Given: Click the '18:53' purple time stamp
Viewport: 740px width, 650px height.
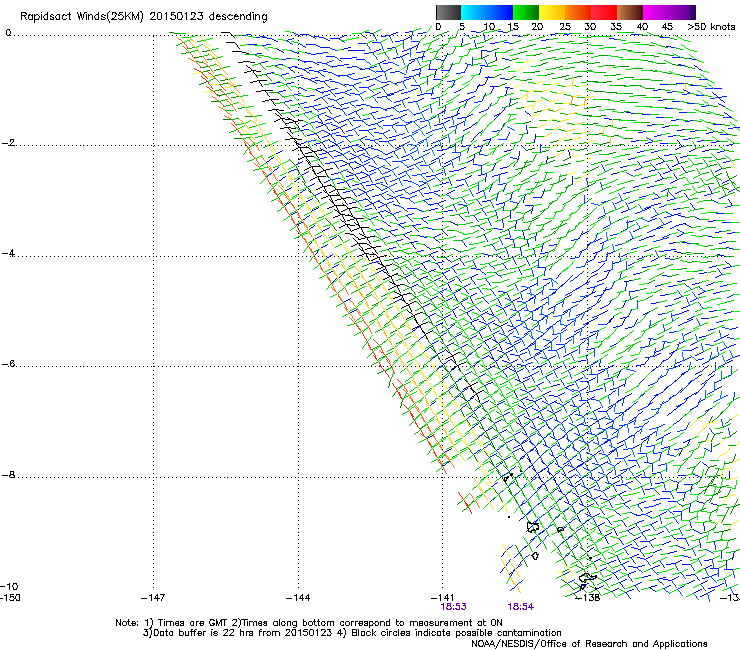Looking at the screenshot, I should (x=454, y=607).
